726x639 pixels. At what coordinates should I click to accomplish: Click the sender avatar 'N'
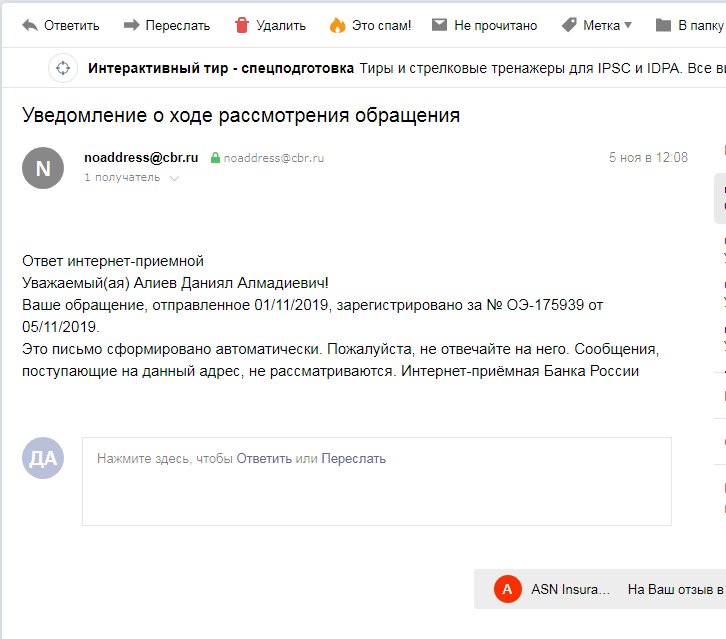pyautogui.click(x=43, y=168)
